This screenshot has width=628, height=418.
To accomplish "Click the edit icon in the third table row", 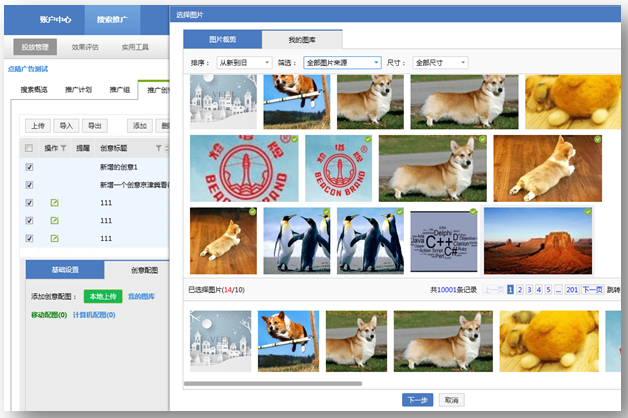I will coord(55,203).
